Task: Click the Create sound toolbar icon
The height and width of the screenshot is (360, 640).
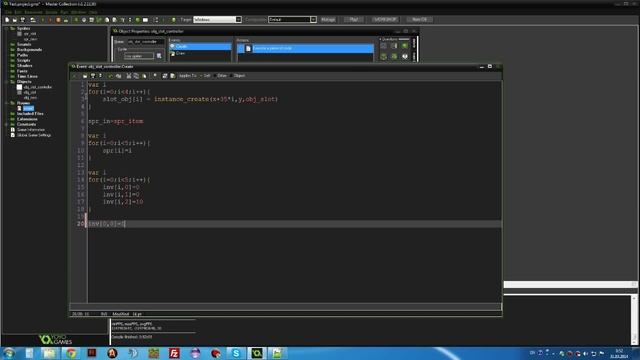Action: click(x=84, y=20)
